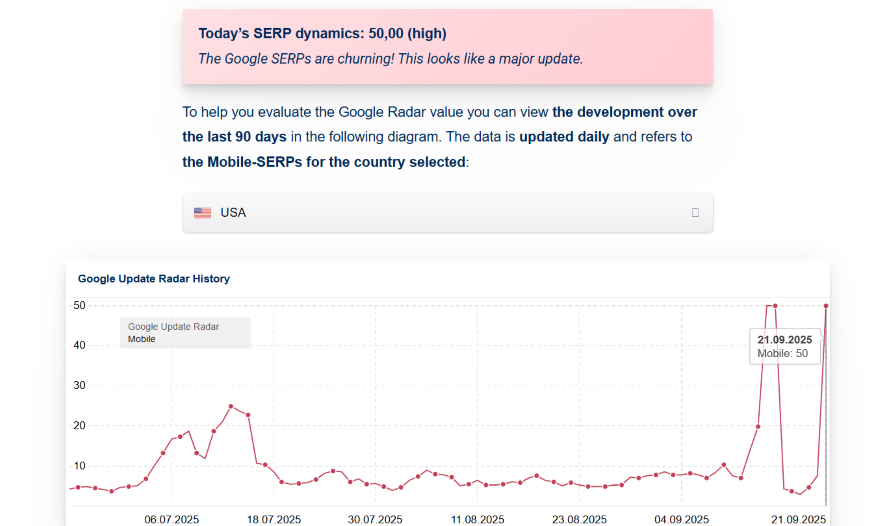Screen dimensions: 880x526
Task: Open the USA country dropdown
Action: point(447,213)
